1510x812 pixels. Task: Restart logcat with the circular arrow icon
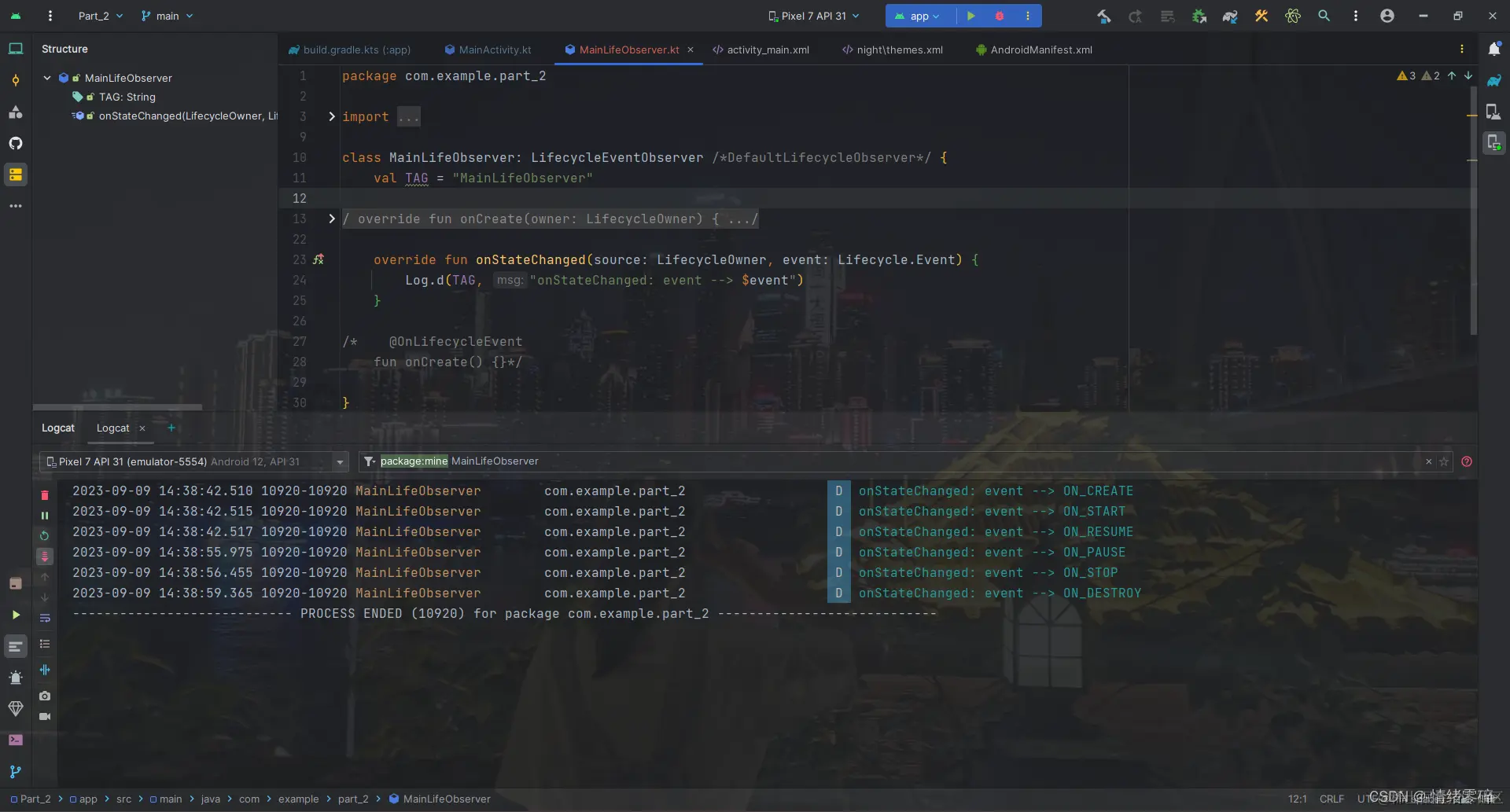click(45, 536)
